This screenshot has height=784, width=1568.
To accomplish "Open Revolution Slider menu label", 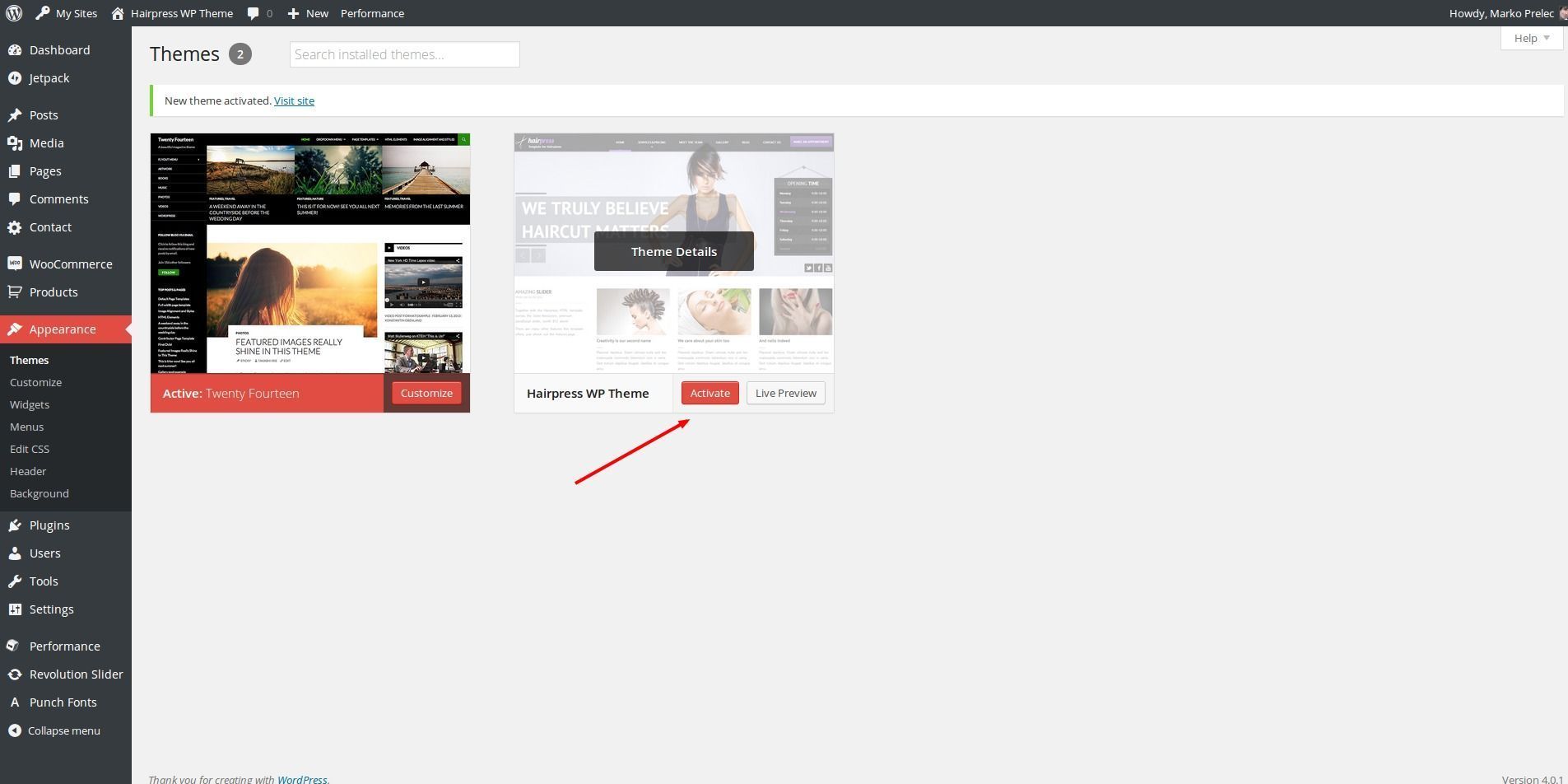I will pyautogui.click(x=76, y=674).
